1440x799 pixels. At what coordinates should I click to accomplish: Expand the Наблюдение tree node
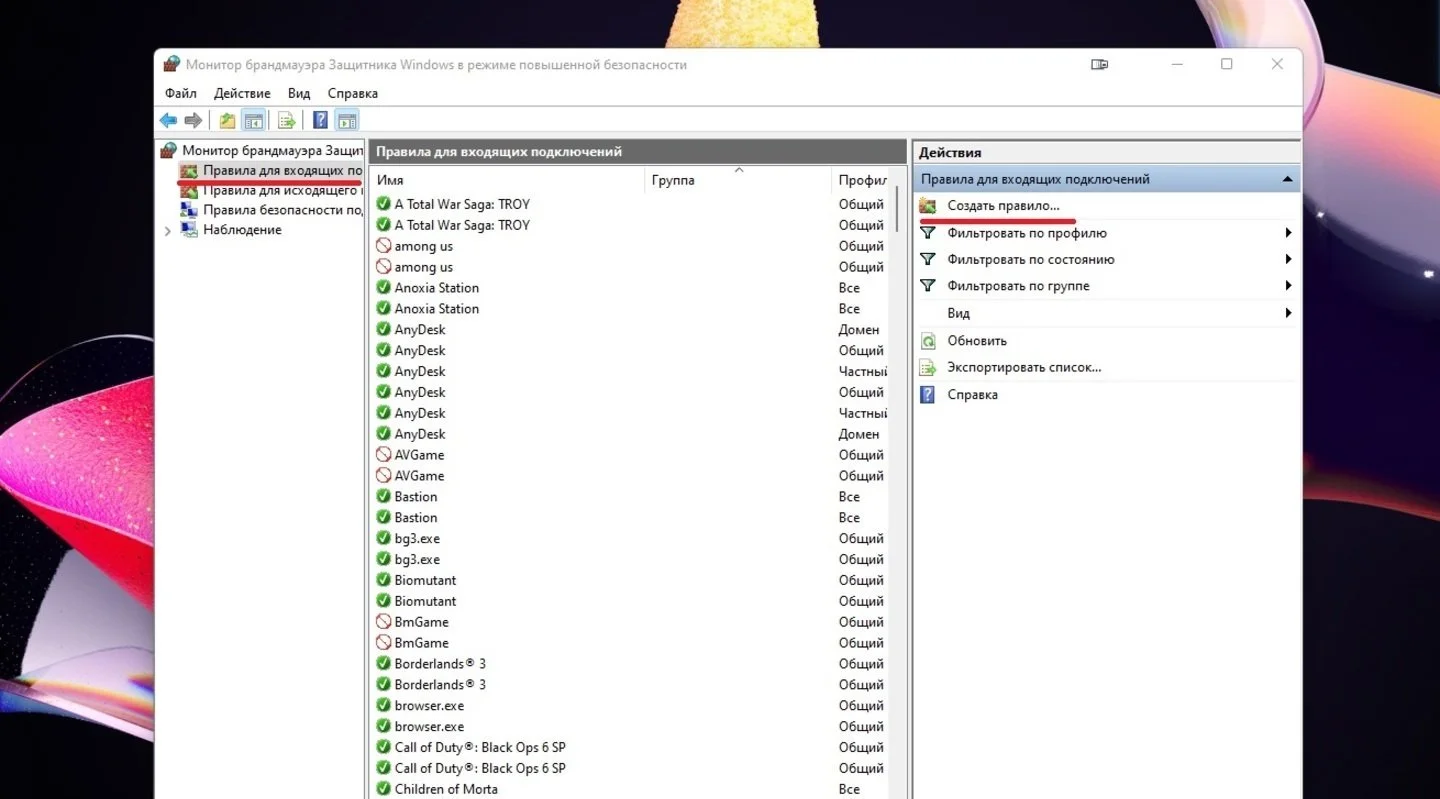(x=168, y=230)
